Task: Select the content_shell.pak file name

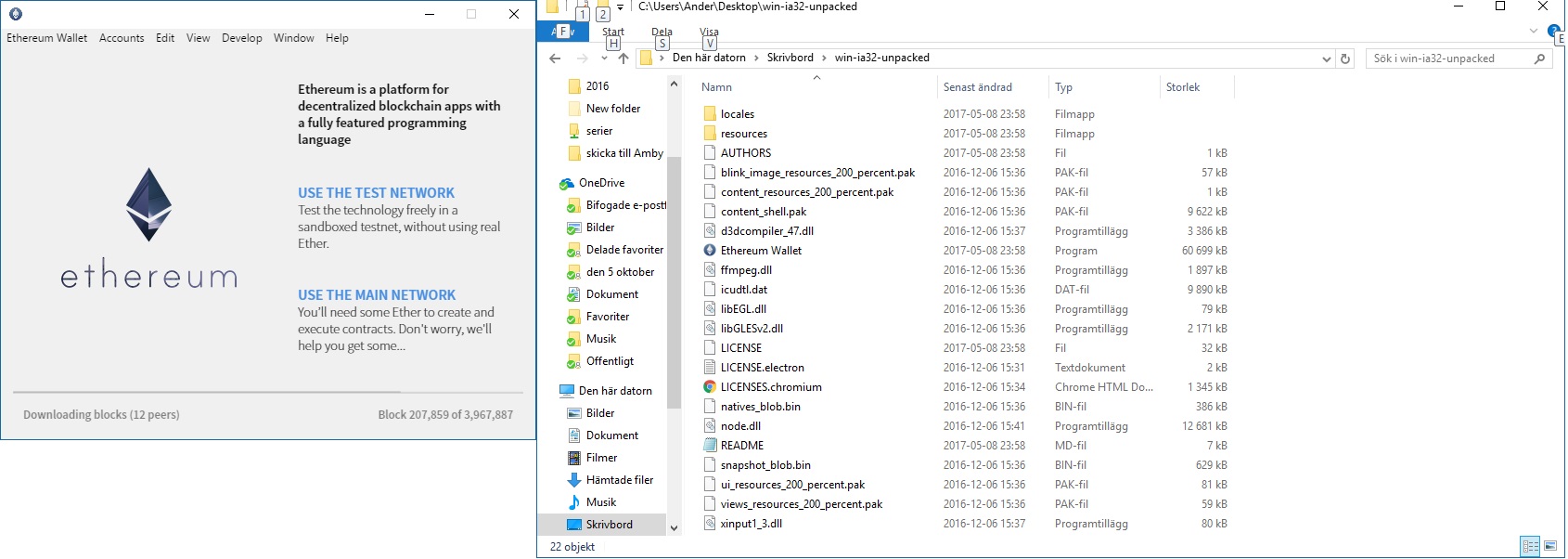Action: (x=764, y=212)
